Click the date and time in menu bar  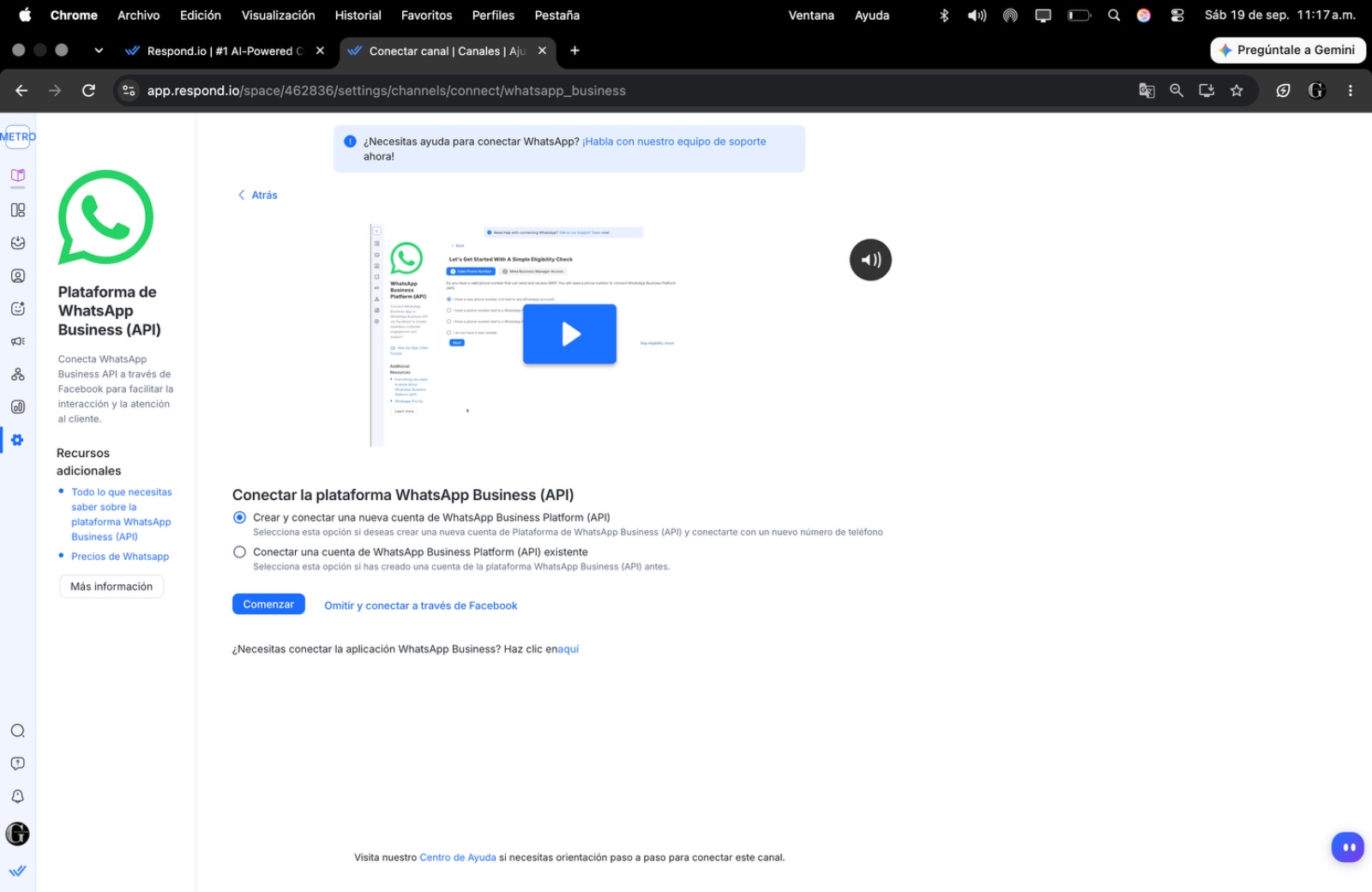(1280, 15)
